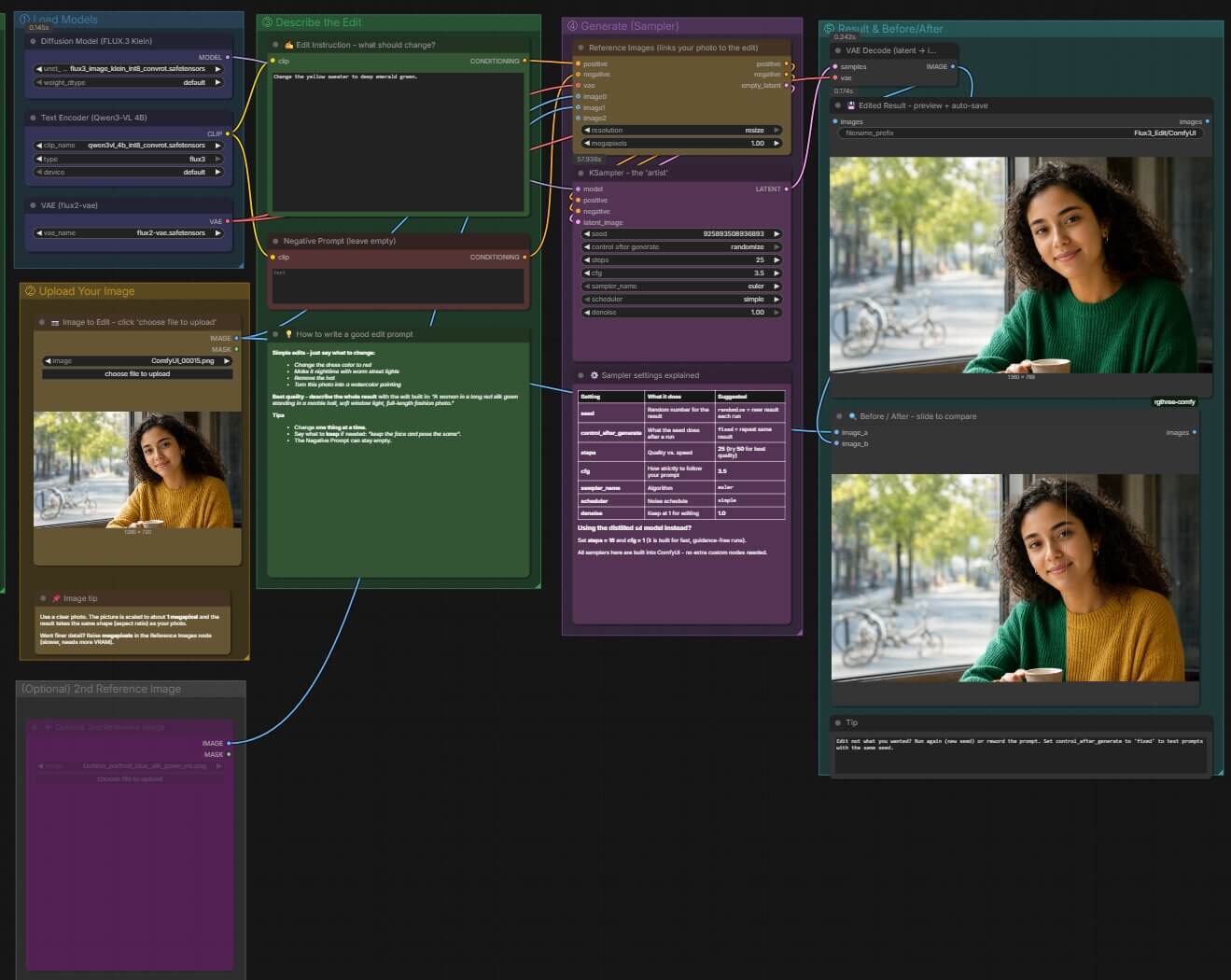Collapse the VAE (flux2-vae) node via its dot
The image size is (1231, 980).
pos(34,205)
